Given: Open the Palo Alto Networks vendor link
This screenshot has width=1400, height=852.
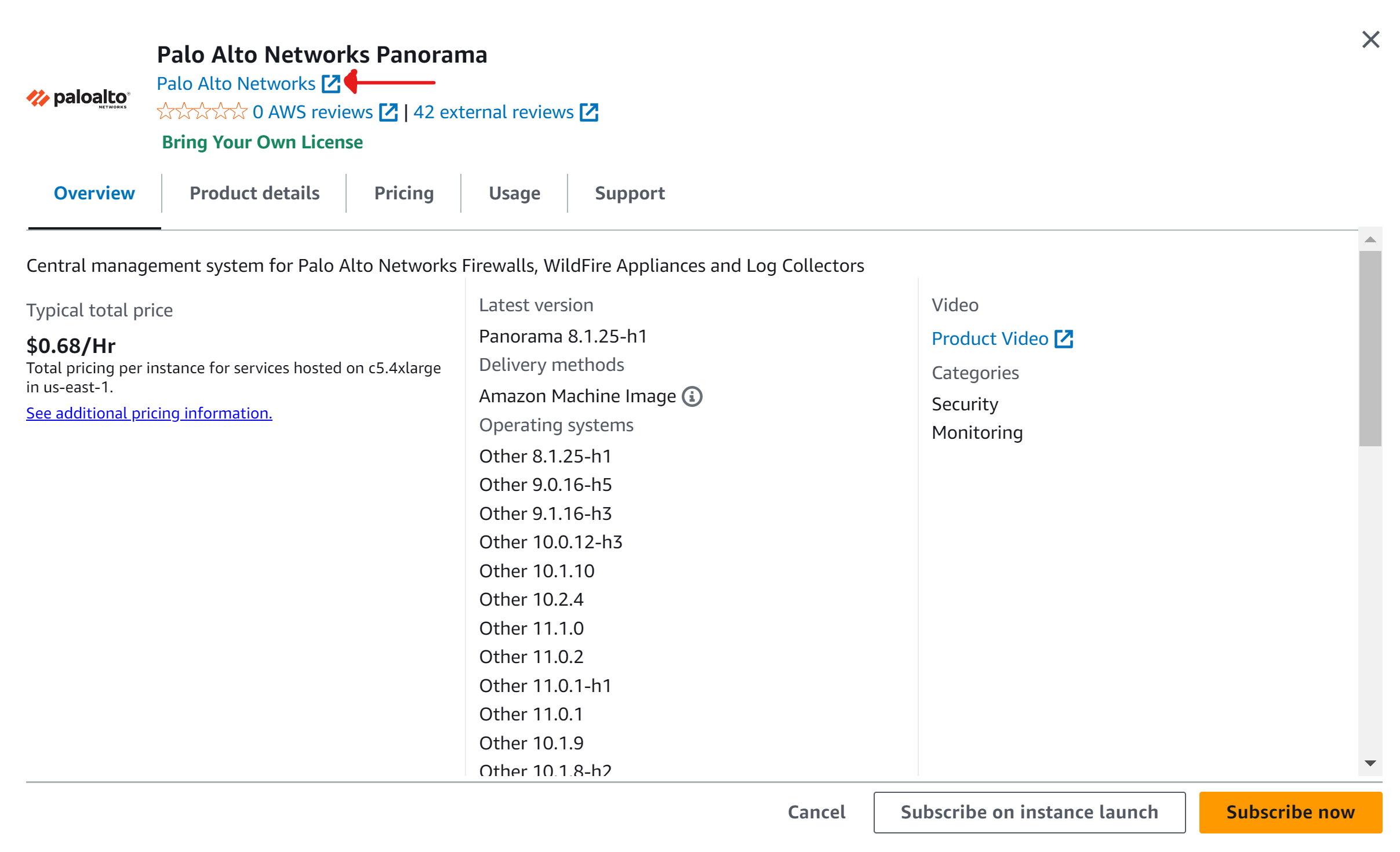Looking at the screenshot, I should tap(236, 83).
